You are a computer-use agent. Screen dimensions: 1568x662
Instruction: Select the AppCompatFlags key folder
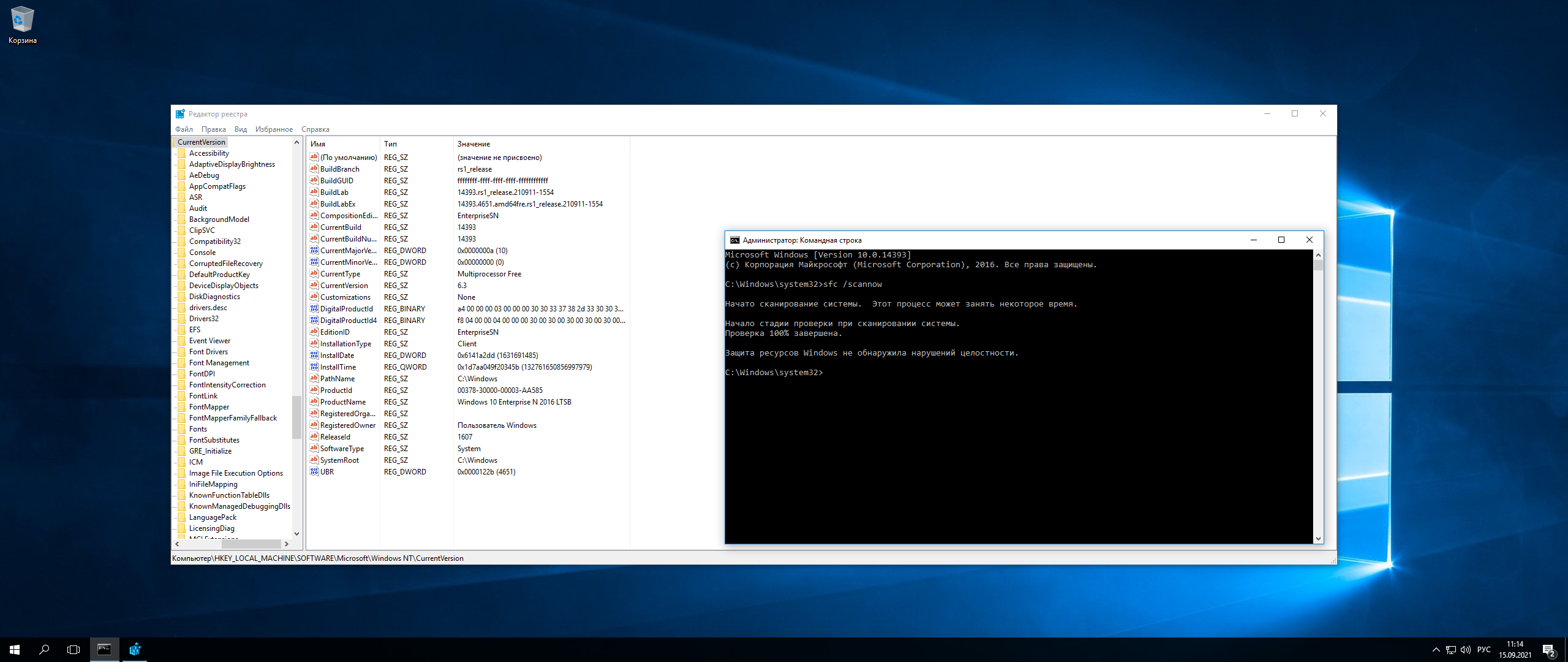[217, 186]
